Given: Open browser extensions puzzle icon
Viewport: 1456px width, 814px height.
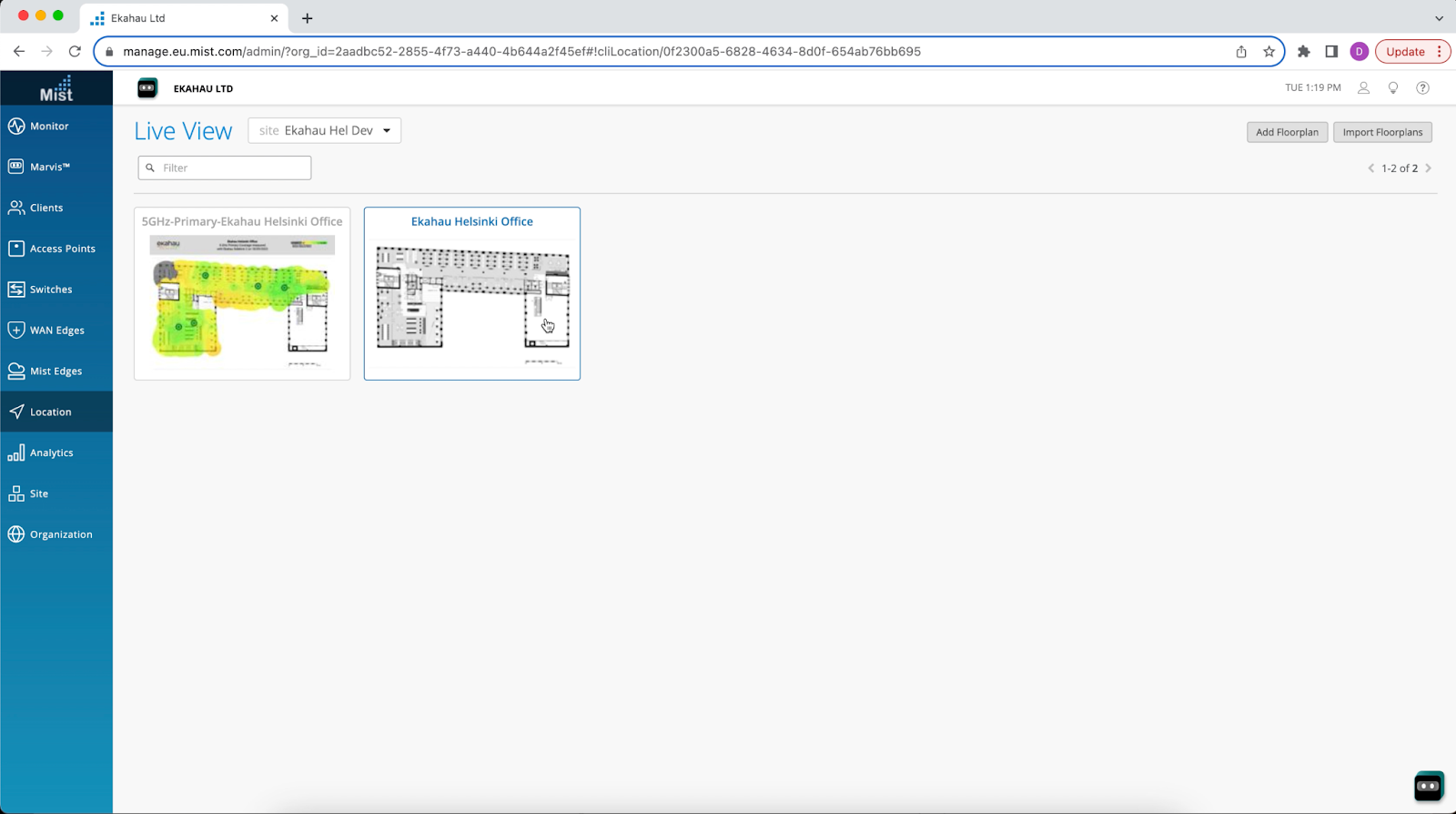Looking at the screenshot, I should (x=1304, y=52).
